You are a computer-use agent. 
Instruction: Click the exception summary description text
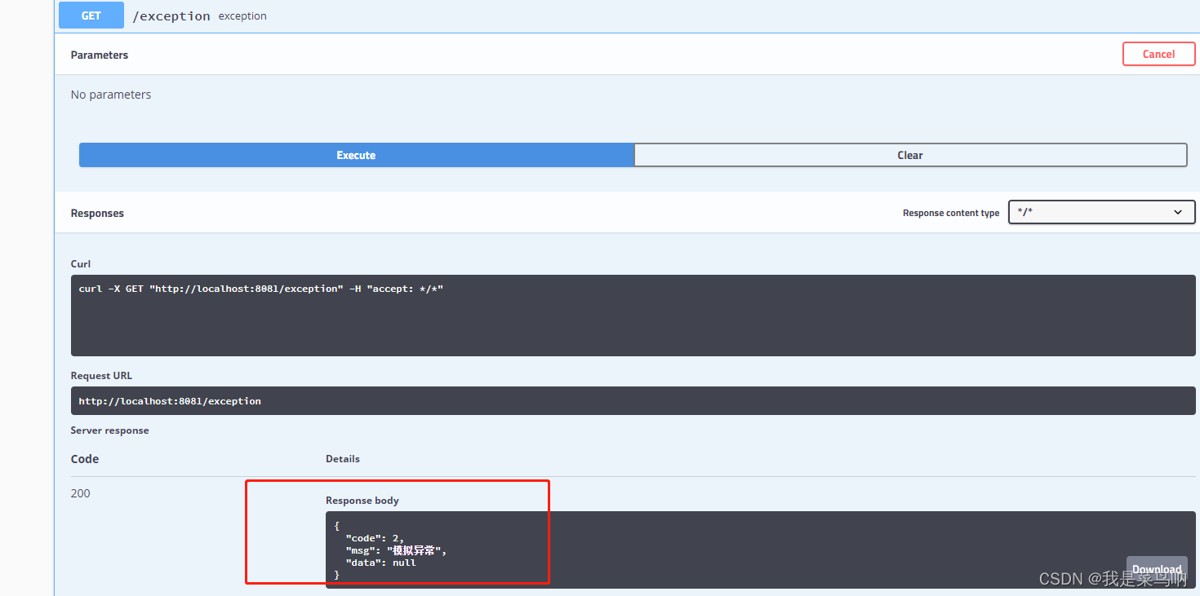[x=243, y=16]
